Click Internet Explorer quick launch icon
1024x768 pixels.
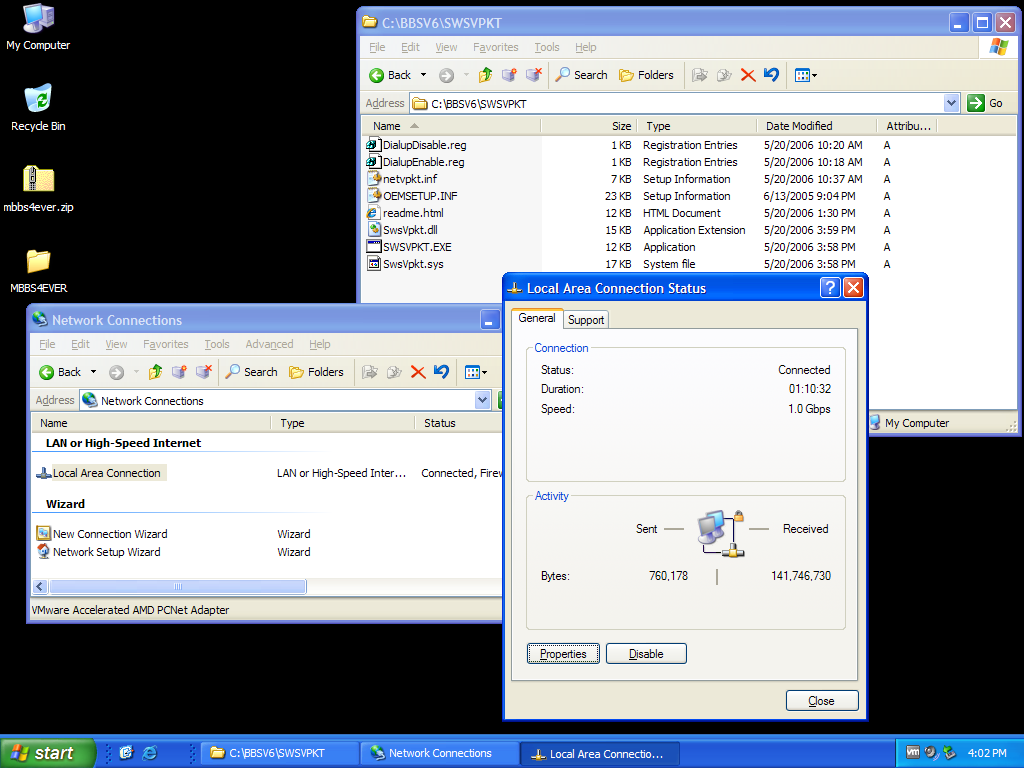150,753
